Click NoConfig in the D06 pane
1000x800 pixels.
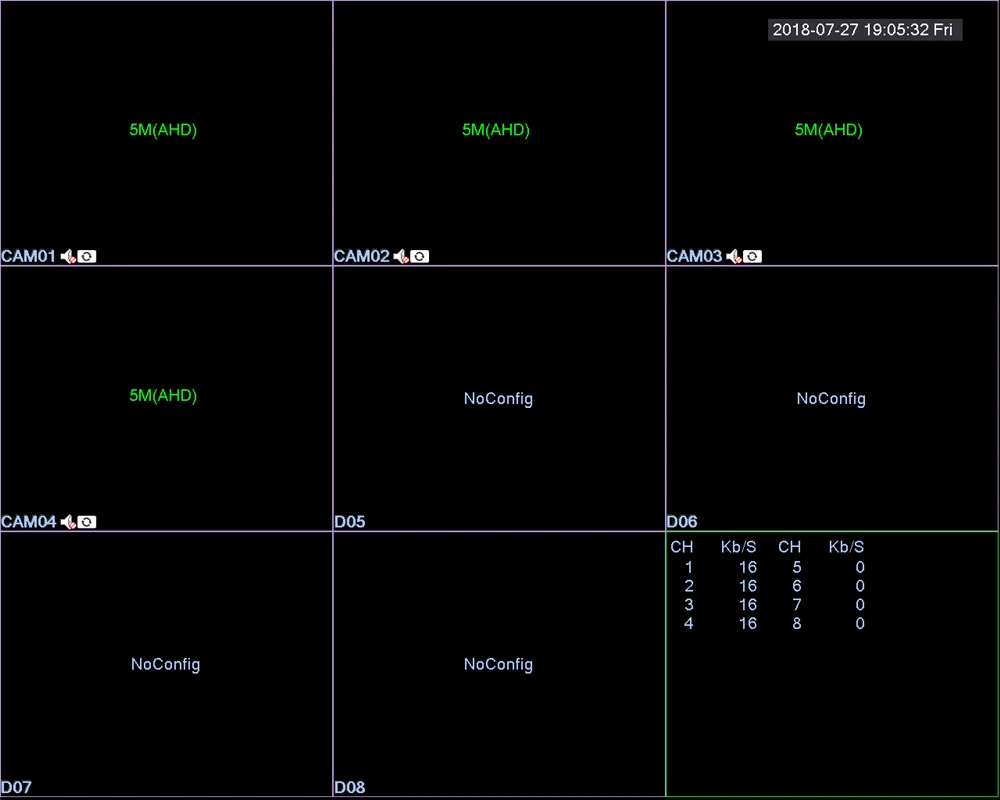click(x=831, y=399)
